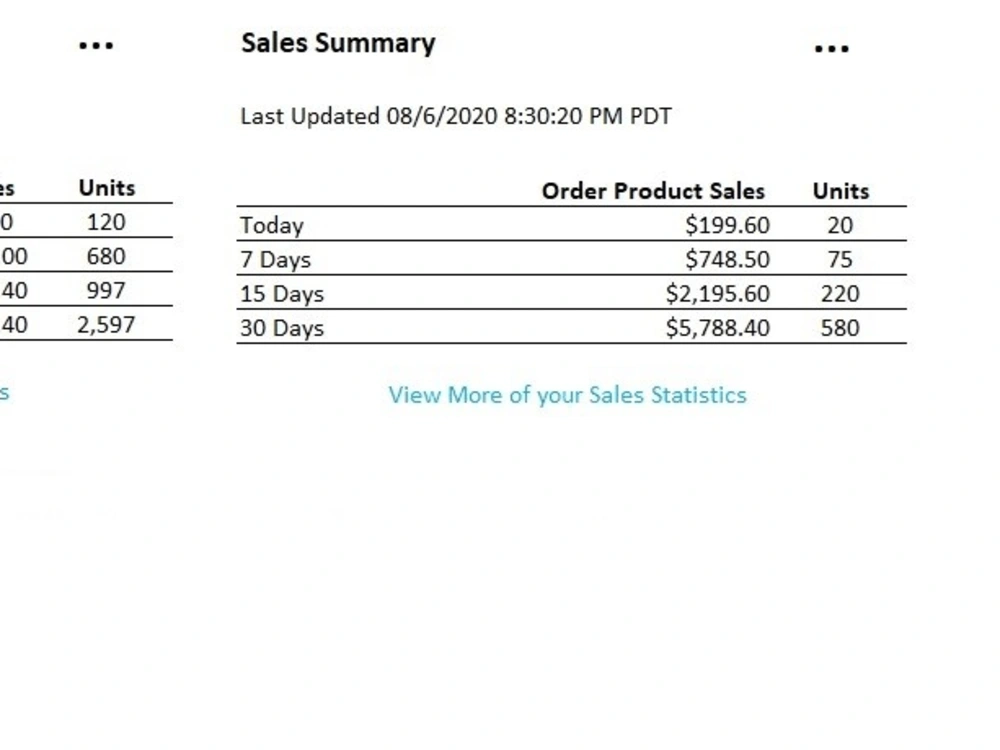1000x750 pixels.
Task: Select the 15 Days sales row
Action: (x=571, y=293)
